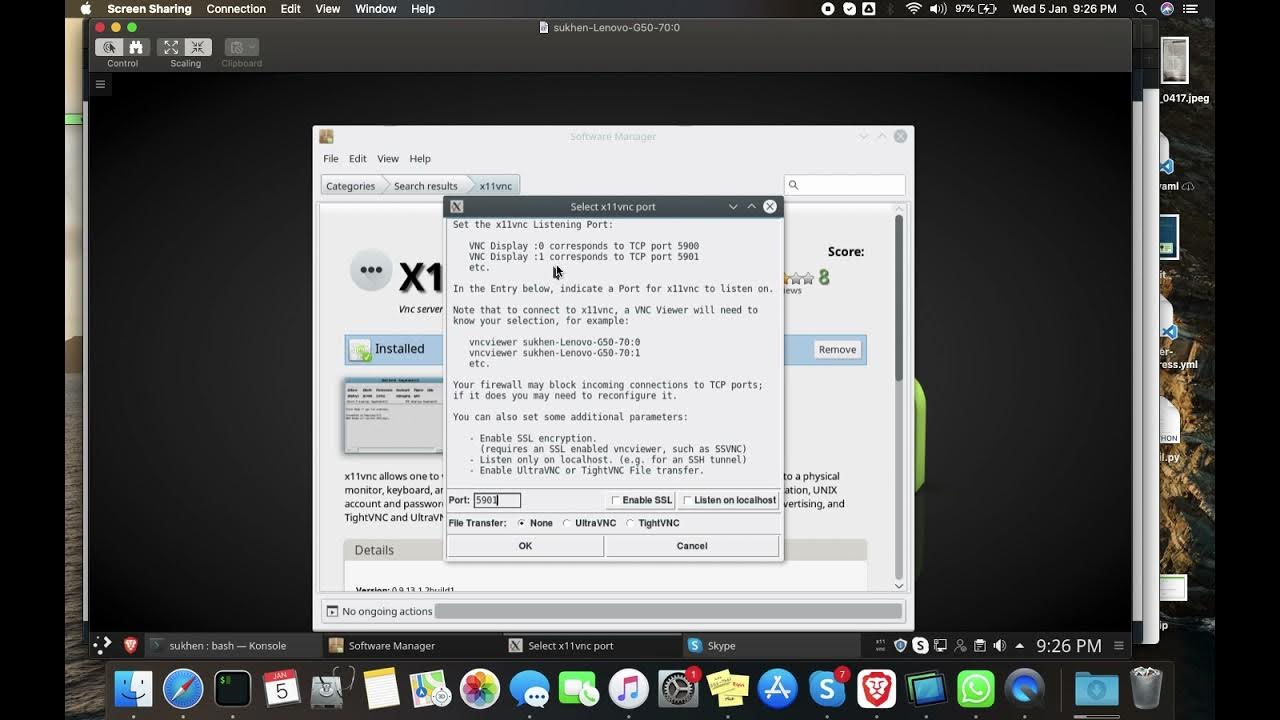Screen dimensions: 1280x720
Task: Click the remote tray volume icon
Action: click(x=1000, y=645)
